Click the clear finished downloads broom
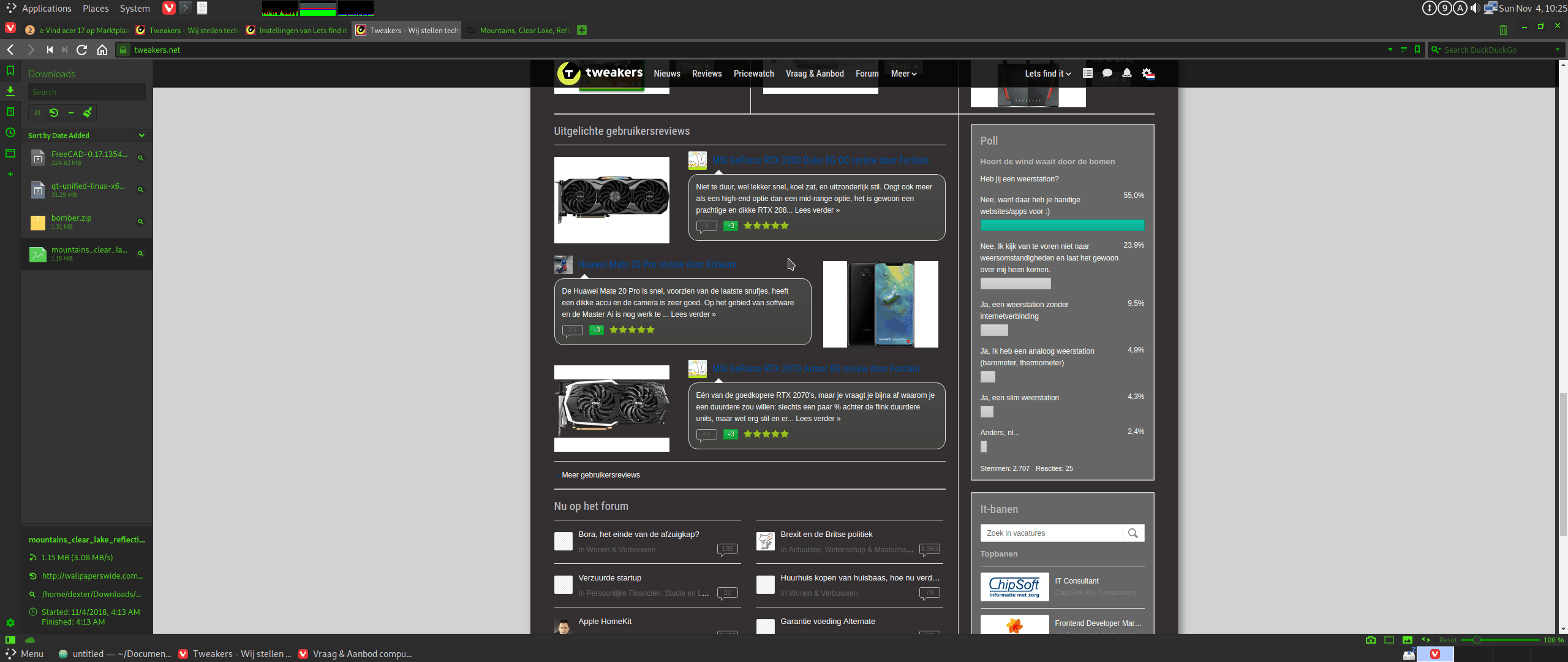 (x=88, y=113)
